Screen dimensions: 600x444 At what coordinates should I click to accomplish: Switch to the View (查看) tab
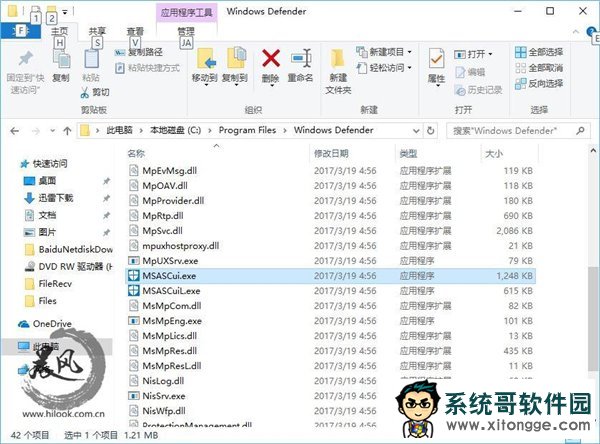tap(135, 31)
